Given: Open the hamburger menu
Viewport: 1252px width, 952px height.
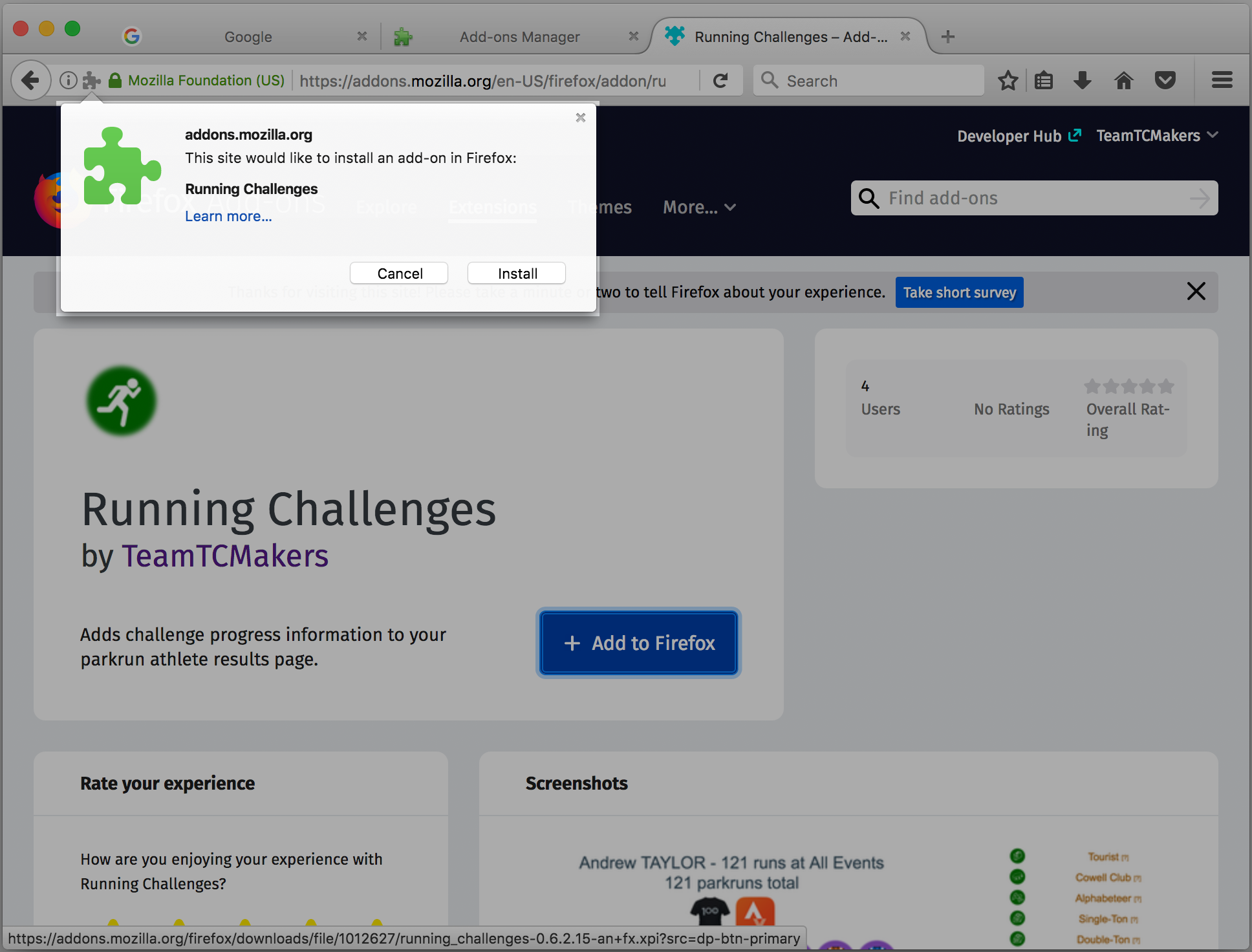Looking at the screenshot, I should pyautogui.click(x=1222, y=81).
